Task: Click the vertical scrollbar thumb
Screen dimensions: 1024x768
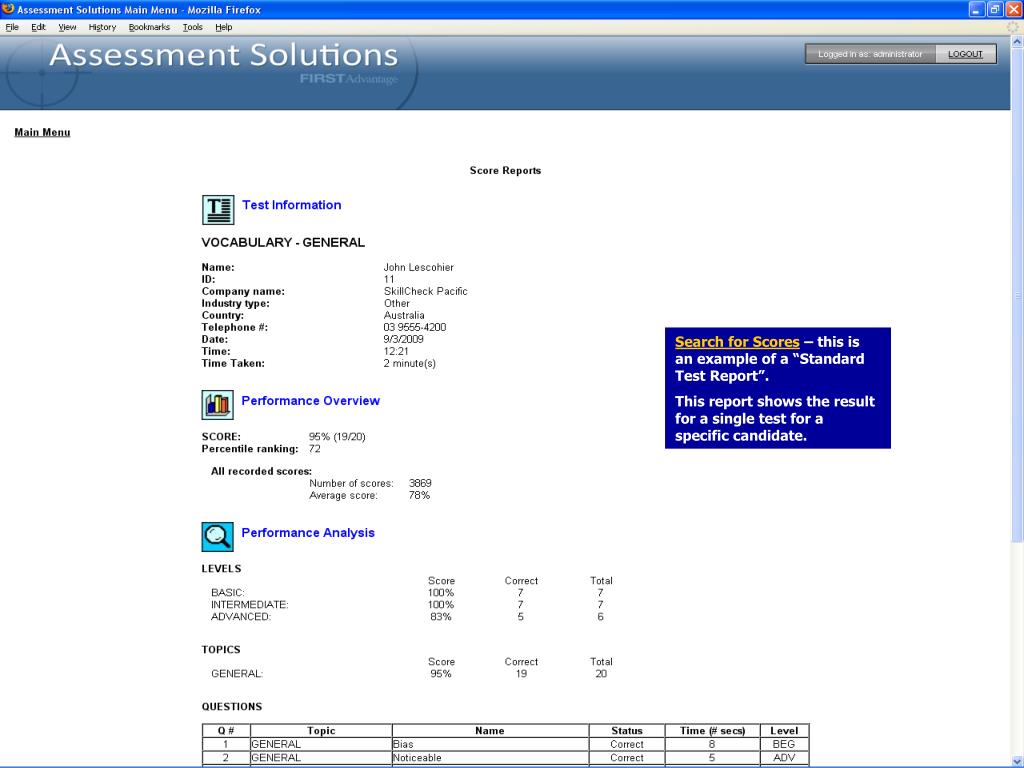Action: [x=1017, y=294]
